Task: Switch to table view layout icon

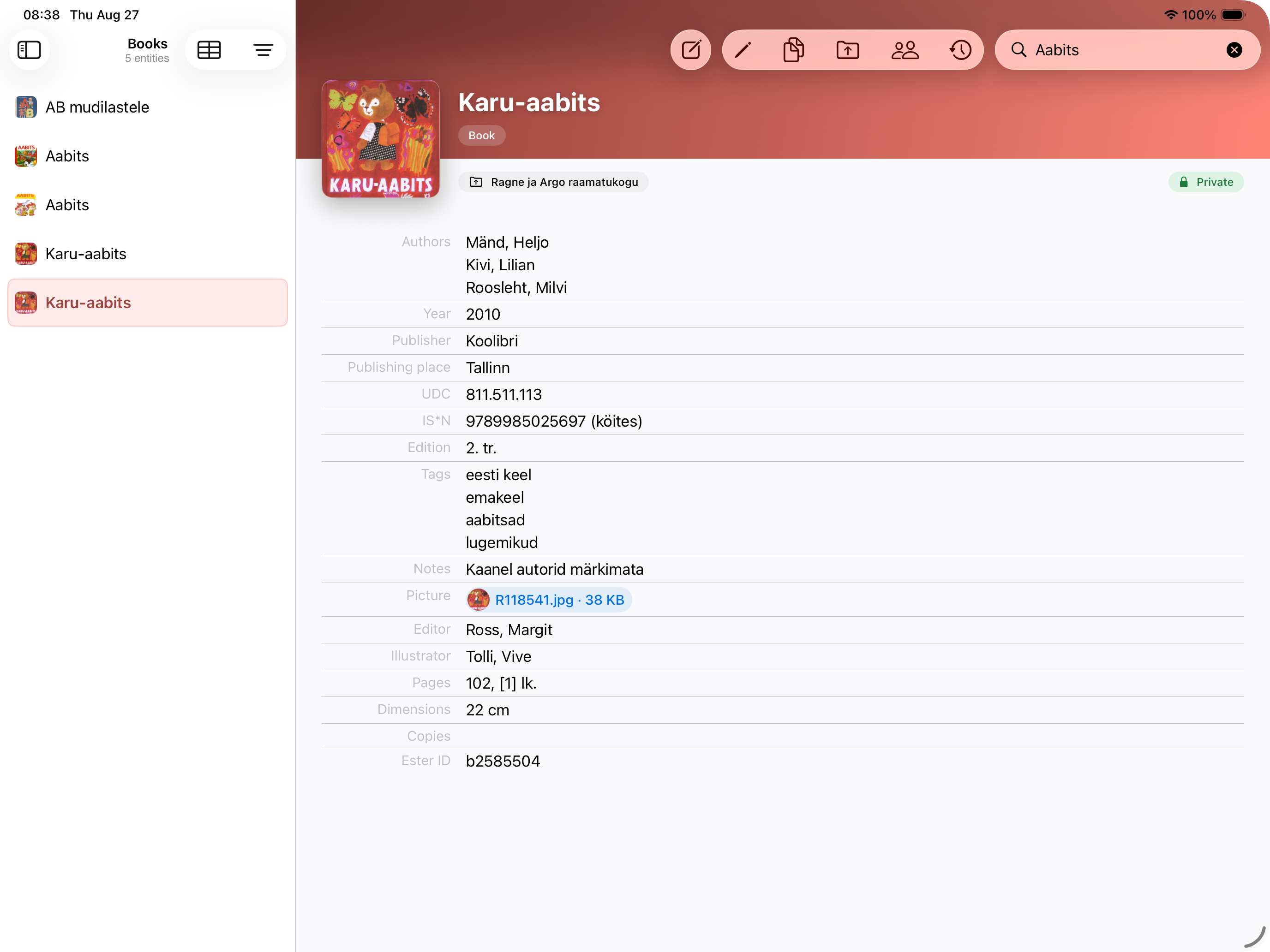Action: (x=209, y=50)
